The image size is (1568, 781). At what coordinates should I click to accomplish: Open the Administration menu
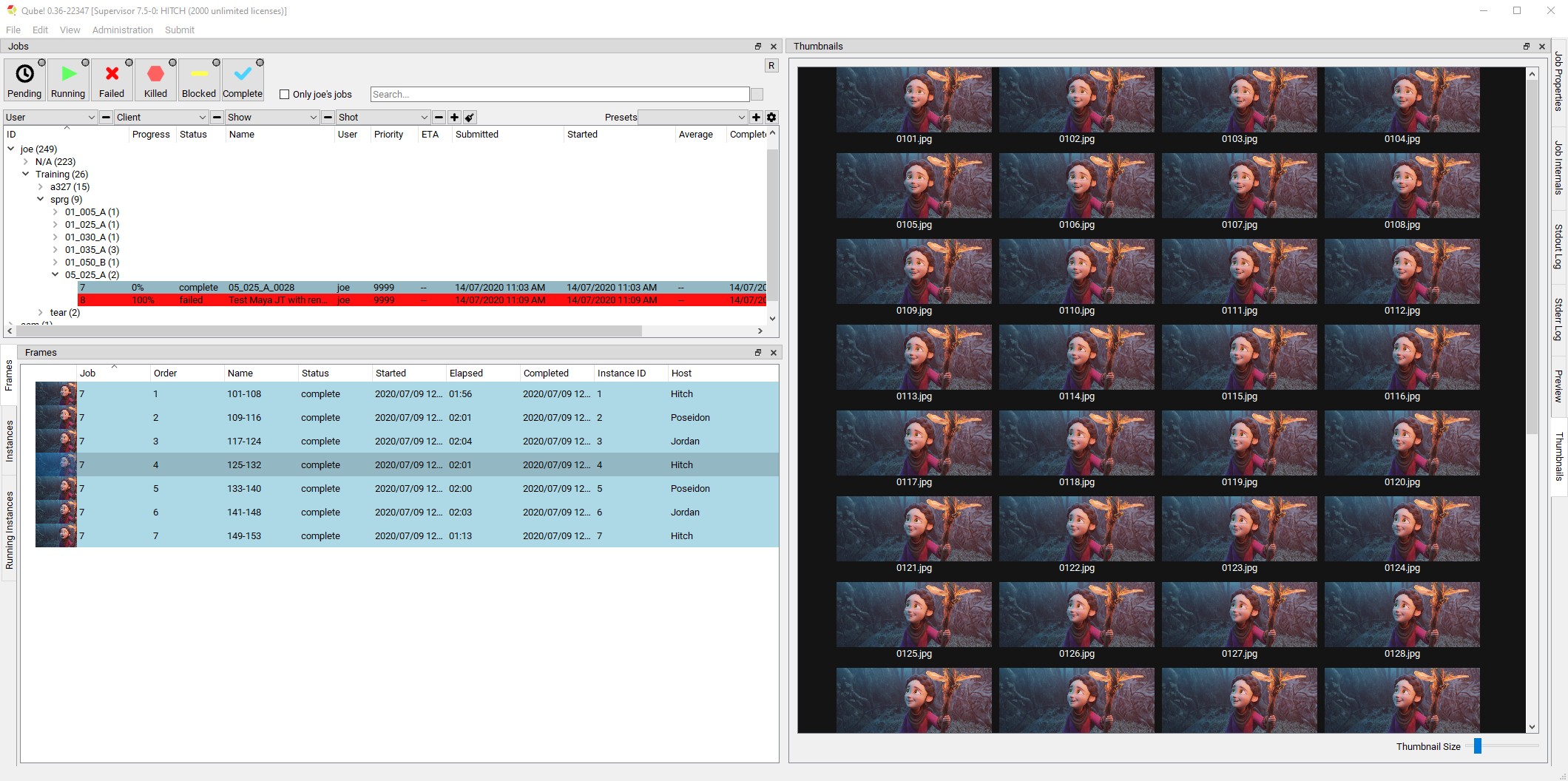122,30
